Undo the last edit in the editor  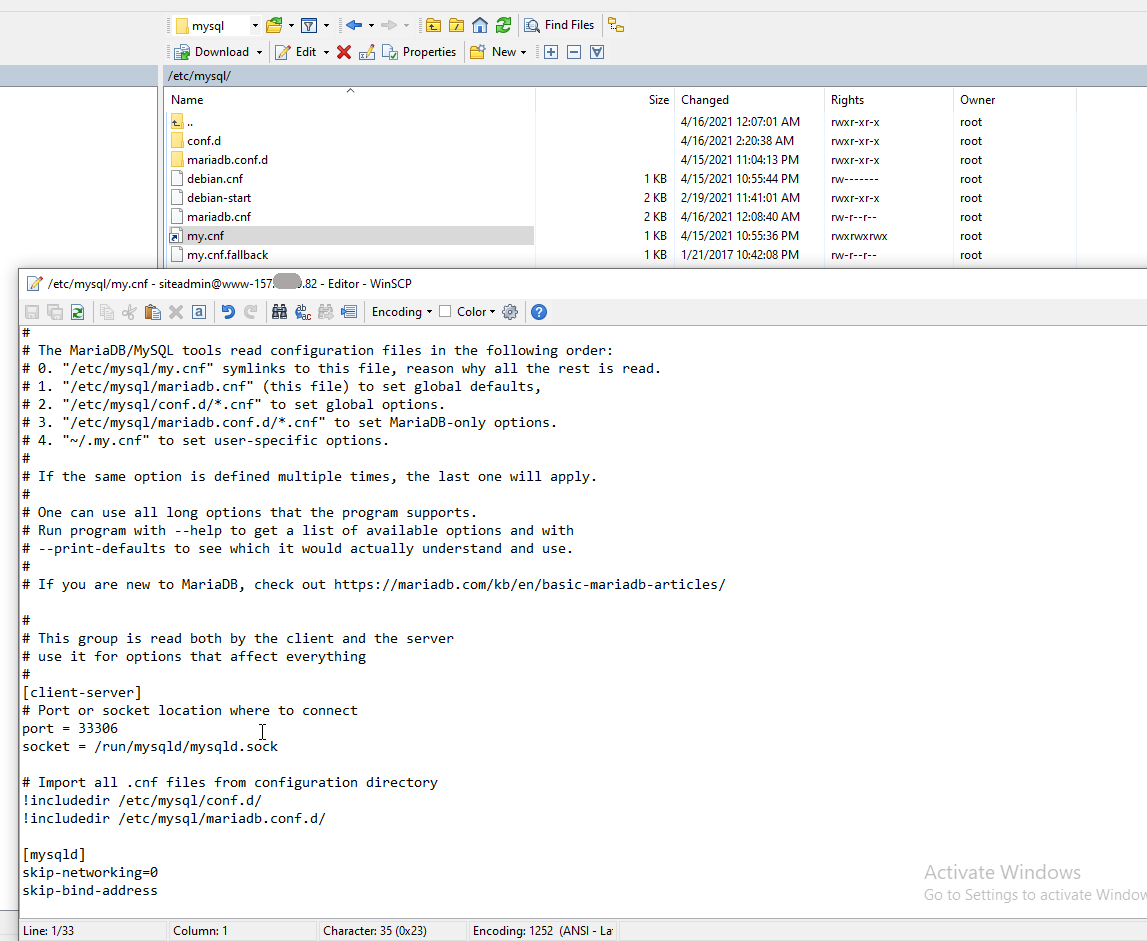pos(228,312)
